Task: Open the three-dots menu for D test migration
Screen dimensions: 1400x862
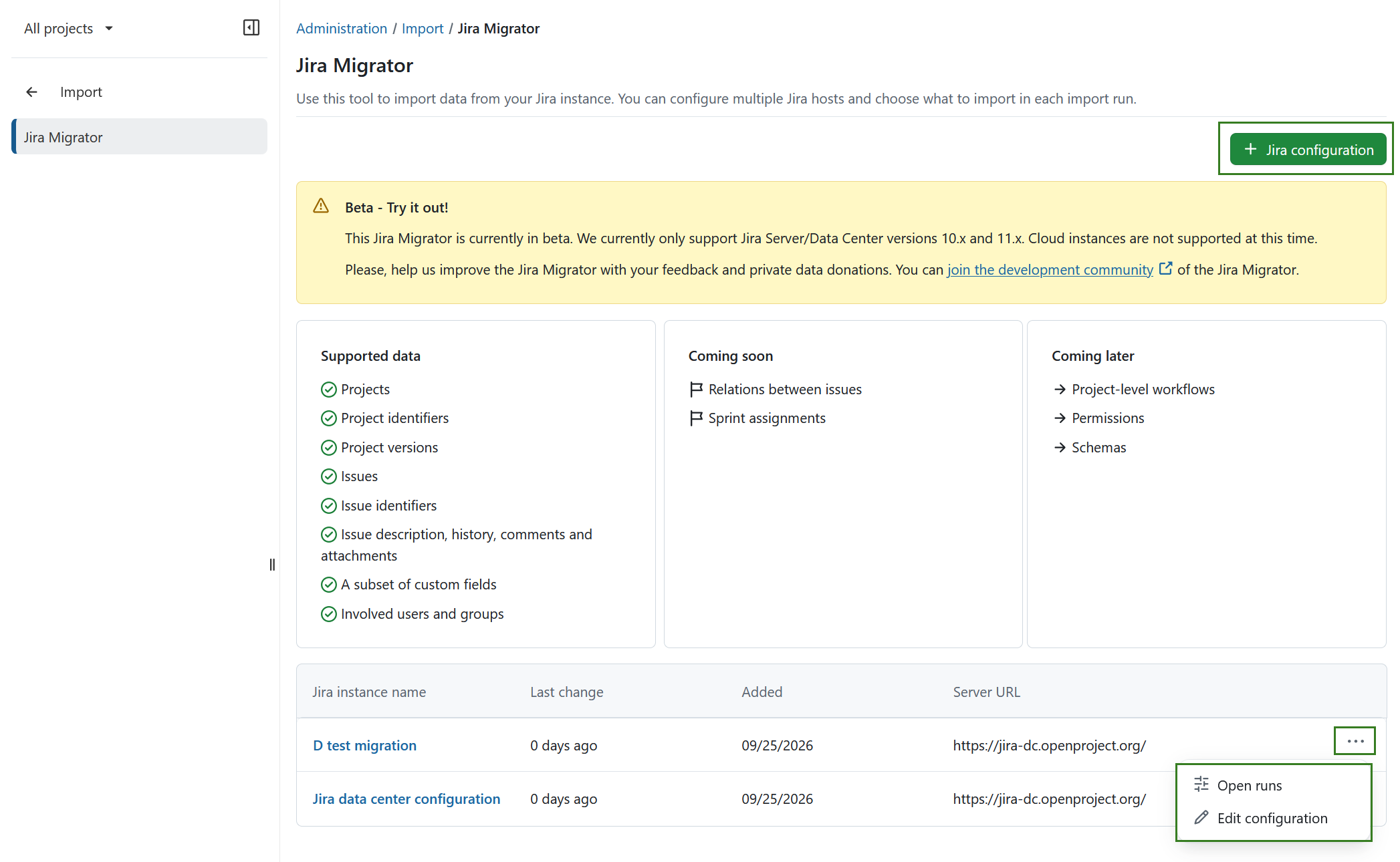Action: click(1355, 741)
